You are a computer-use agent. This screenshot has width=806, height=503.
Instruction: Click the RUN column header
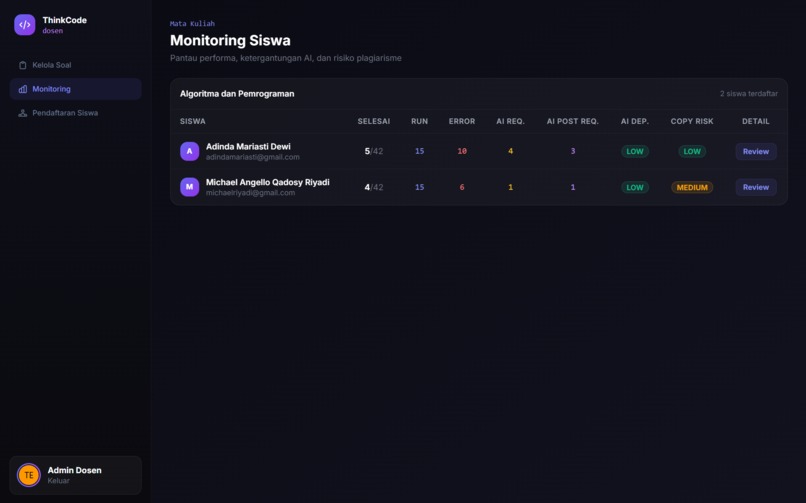(x=419, y=121)
